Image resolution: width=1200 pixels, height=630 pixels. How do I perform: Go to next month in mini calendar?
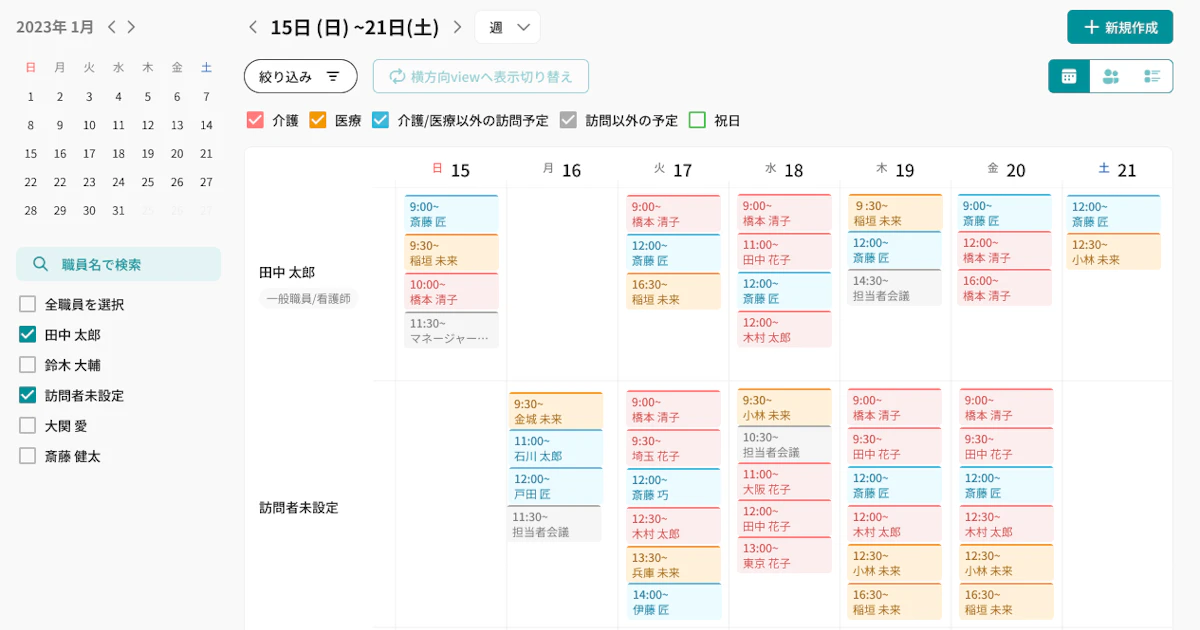(x=132, y=27)
